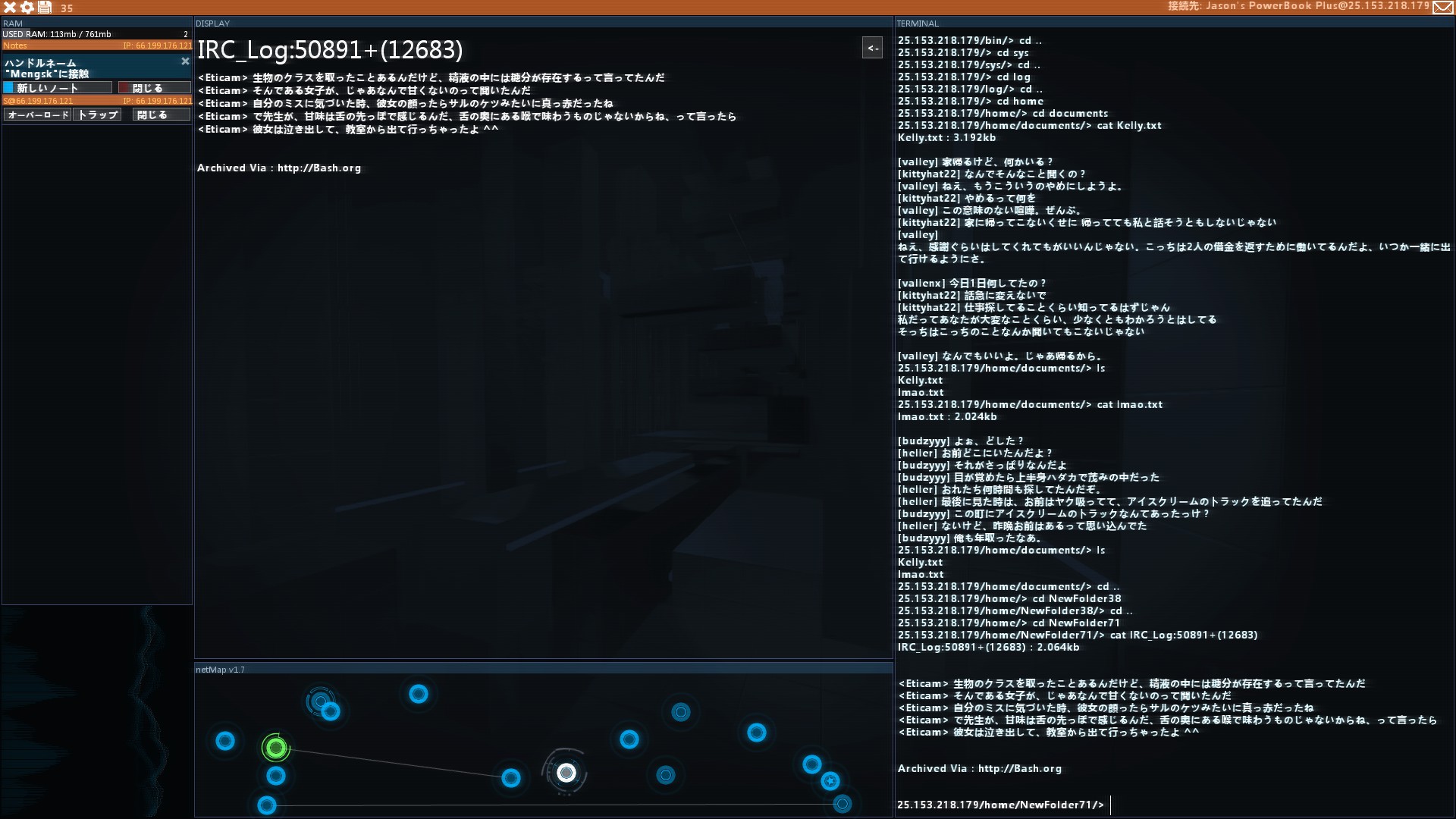Open settings with the gear icon

(26, 9)
